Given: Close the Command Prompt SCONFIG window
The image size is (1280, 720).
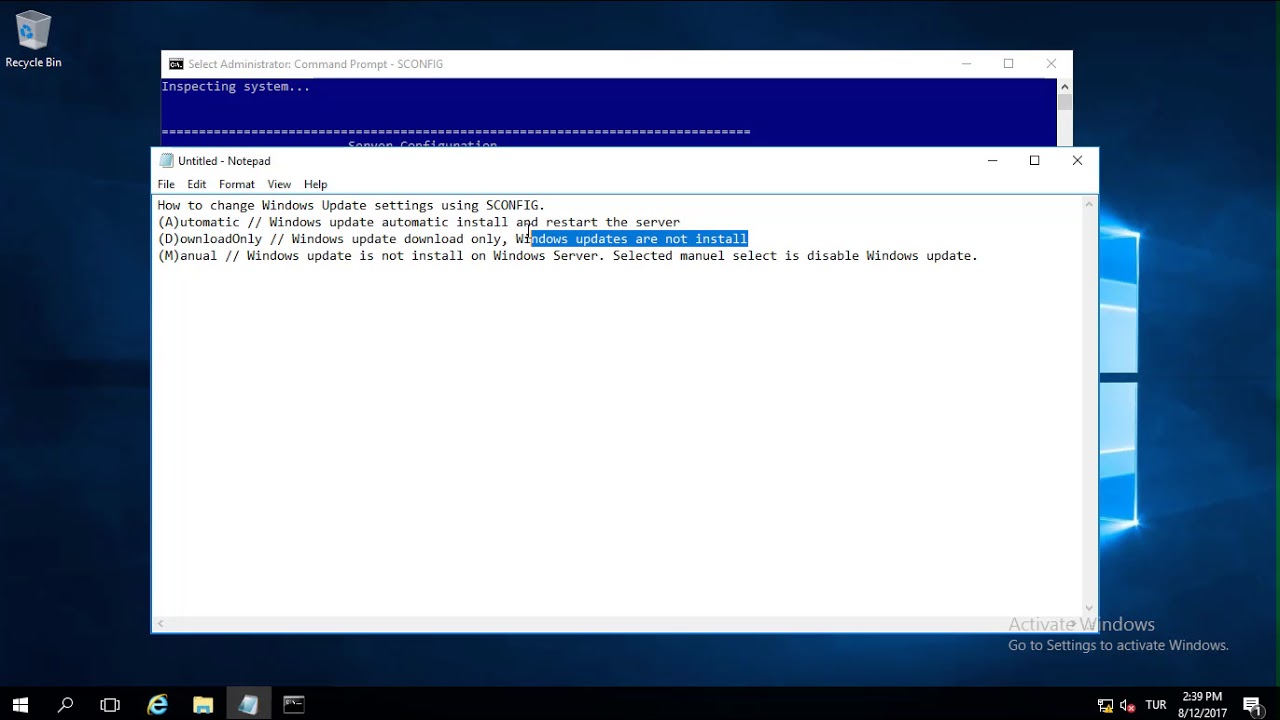Looking at the screenshot, I should point(1051,64).
